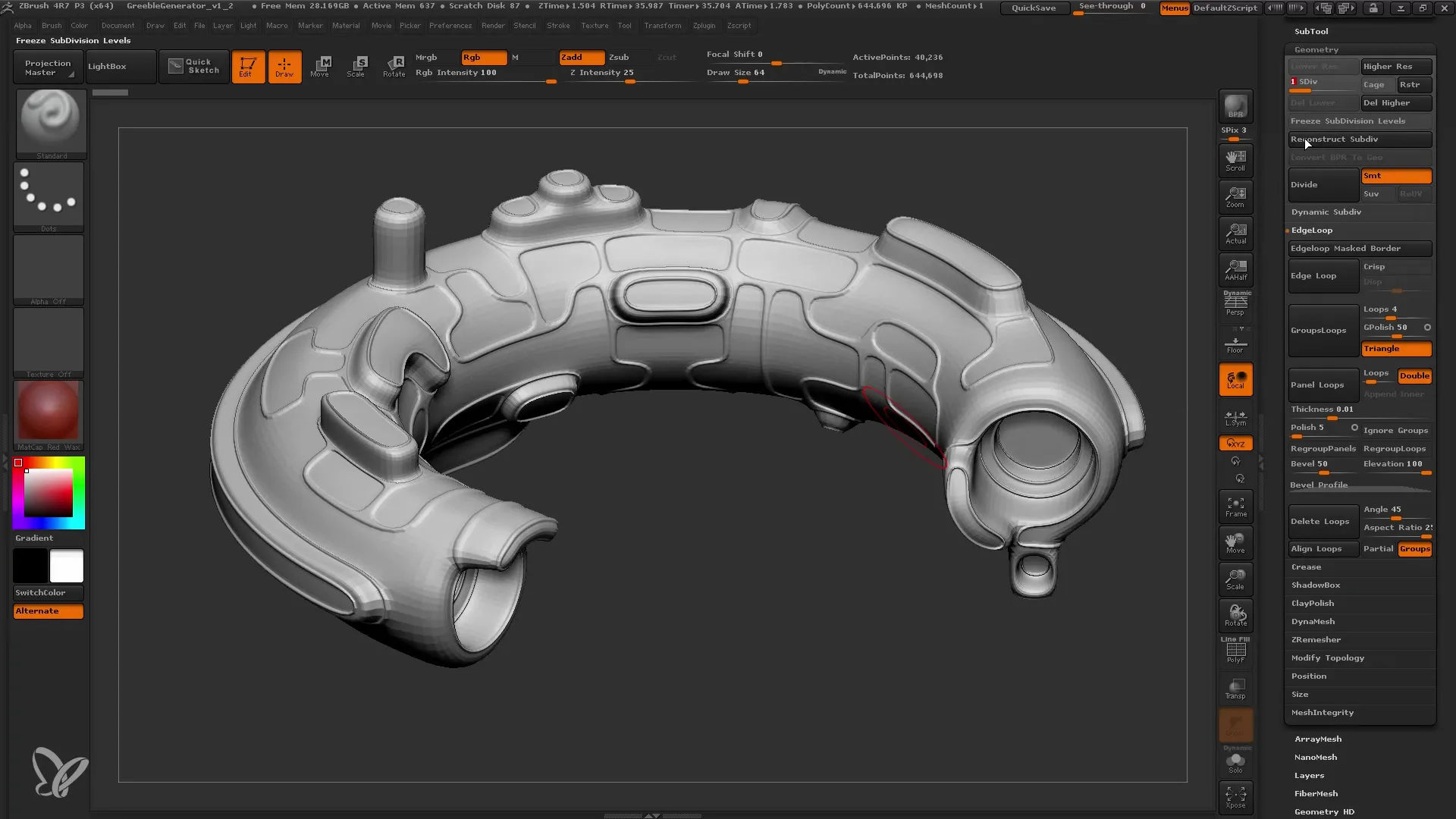Toggle PolyF line fill icon

click(1235, 651)
